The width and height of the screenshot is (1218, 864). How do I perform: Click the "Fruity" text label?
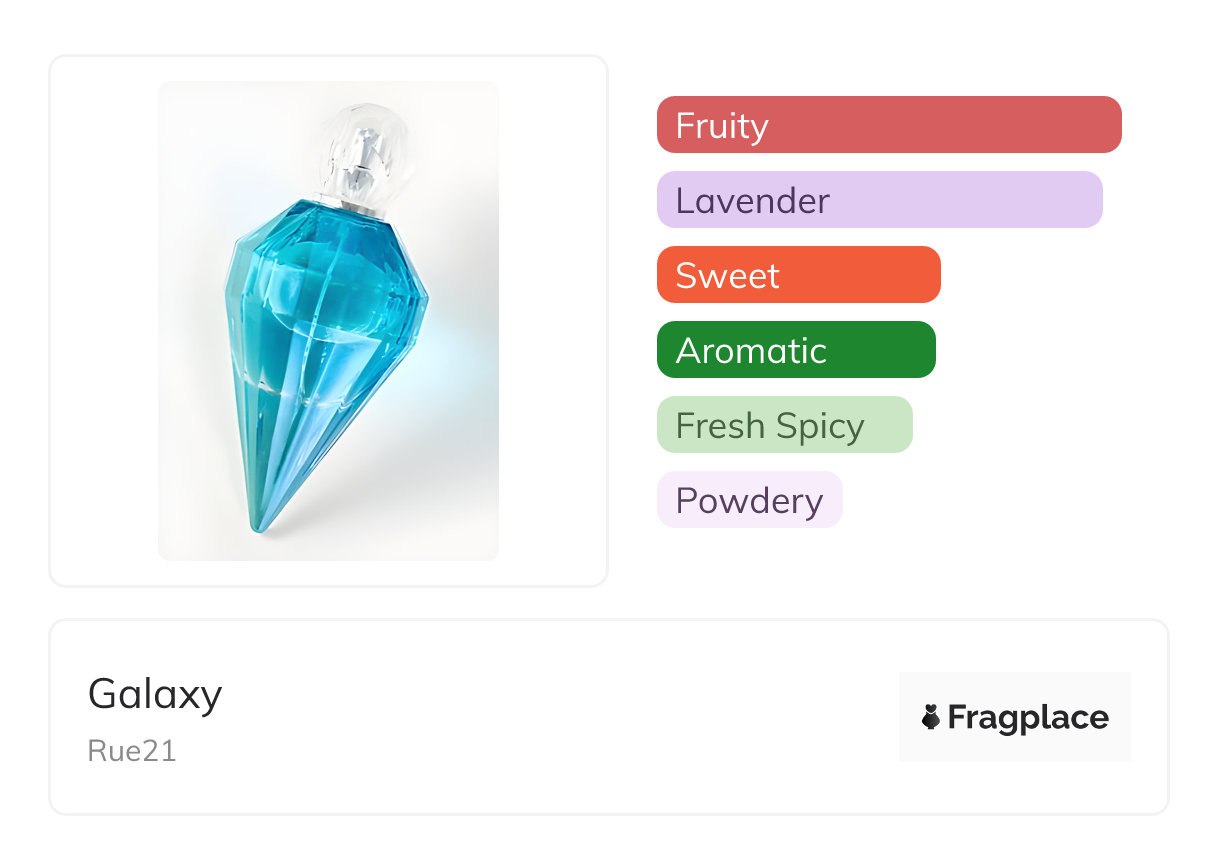[722, 126]
